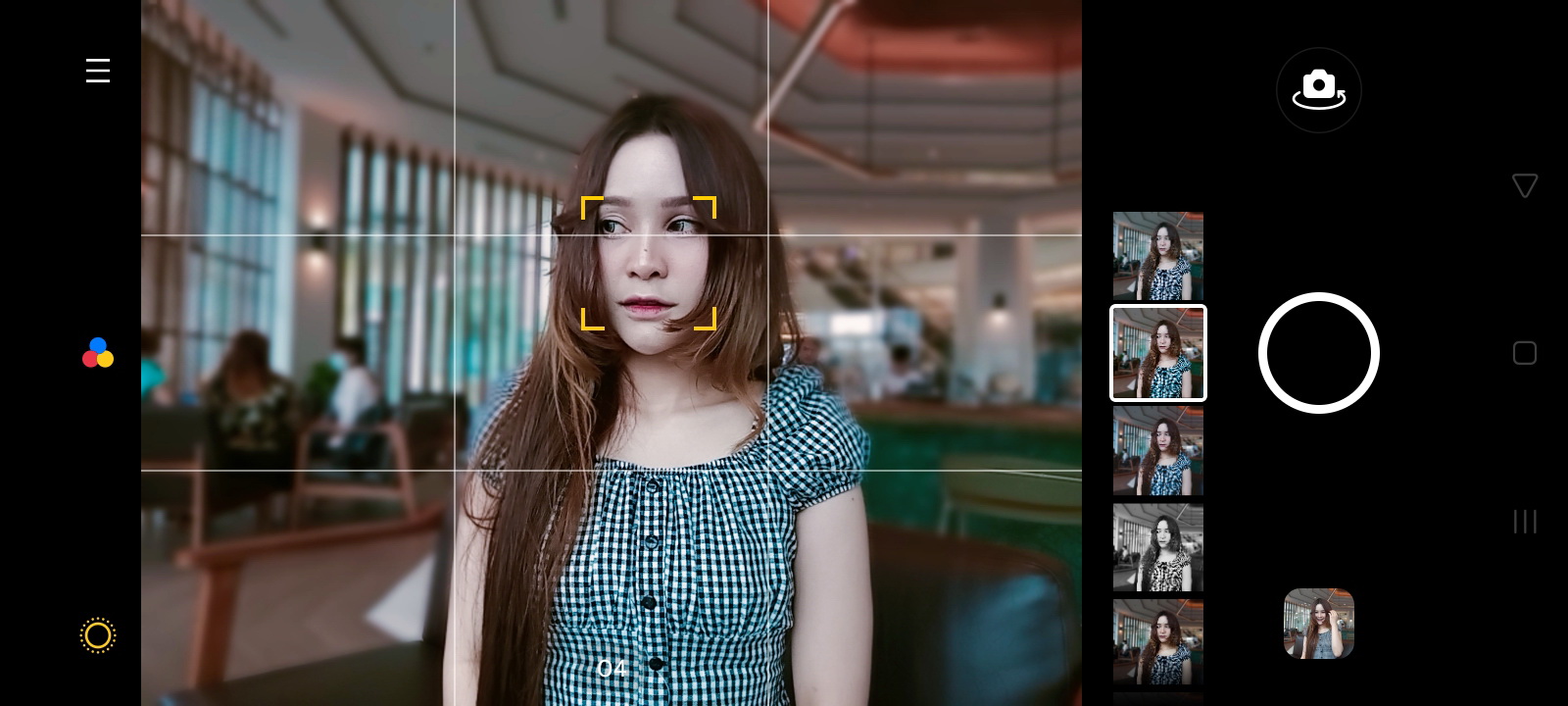
Task: Open Android recent apps button
Action: (x=1524, y=521)
